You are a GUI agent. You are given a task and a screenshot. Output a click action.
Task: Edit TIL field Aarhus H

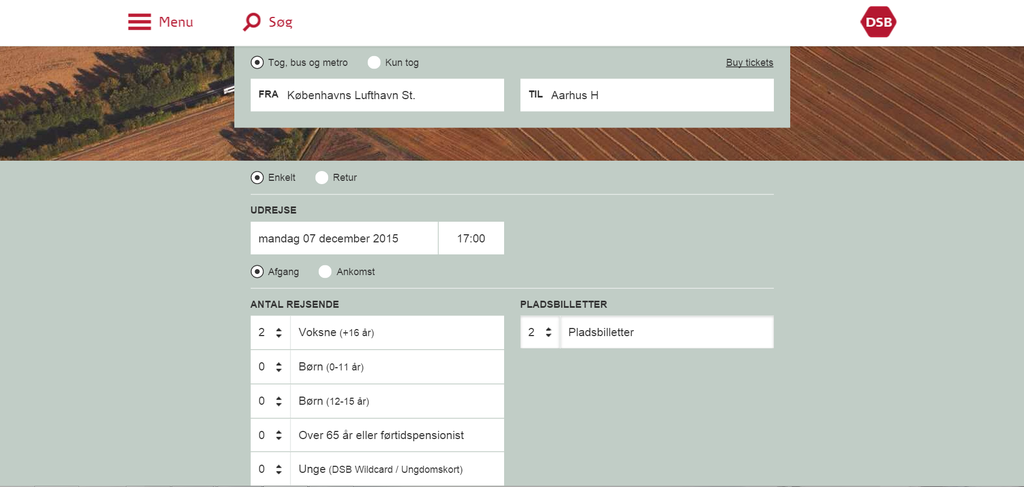tap(647, 95)
